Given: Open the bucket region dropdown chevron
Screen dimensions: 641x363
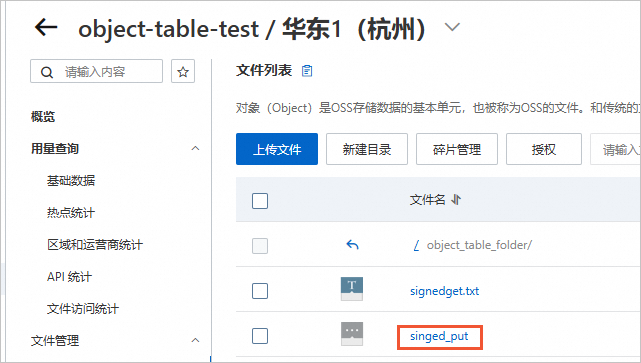Looking at the screenshot, I should click(452, 27).
